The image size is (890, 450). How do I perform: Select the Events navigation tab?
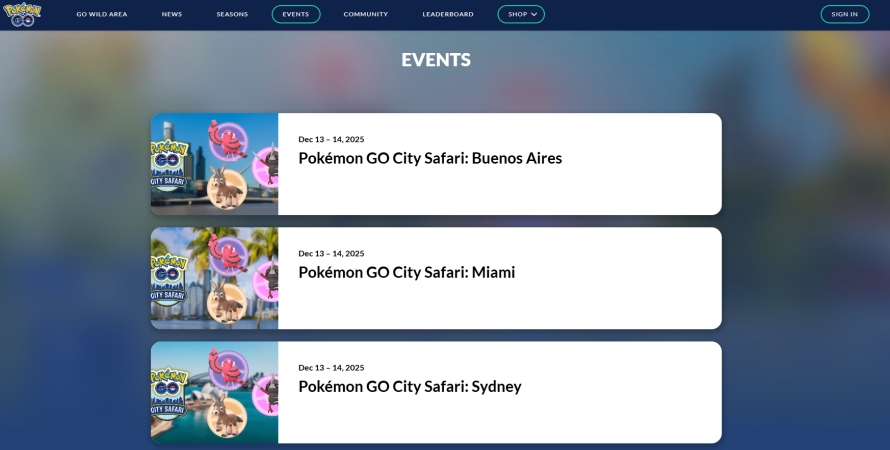[296, 14]
